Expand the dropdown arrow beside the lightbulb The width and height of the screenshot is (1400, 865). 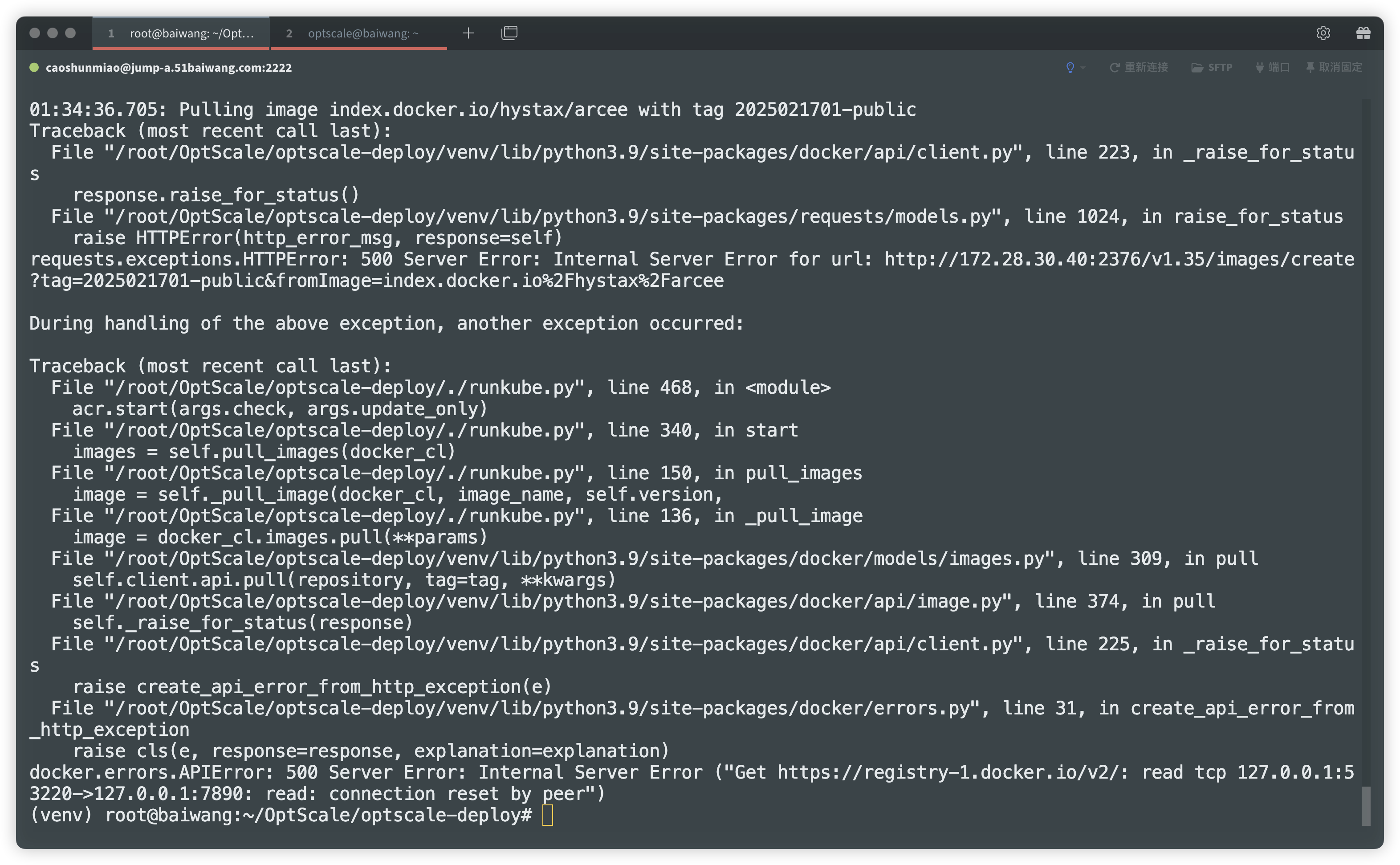point(1083,68)
